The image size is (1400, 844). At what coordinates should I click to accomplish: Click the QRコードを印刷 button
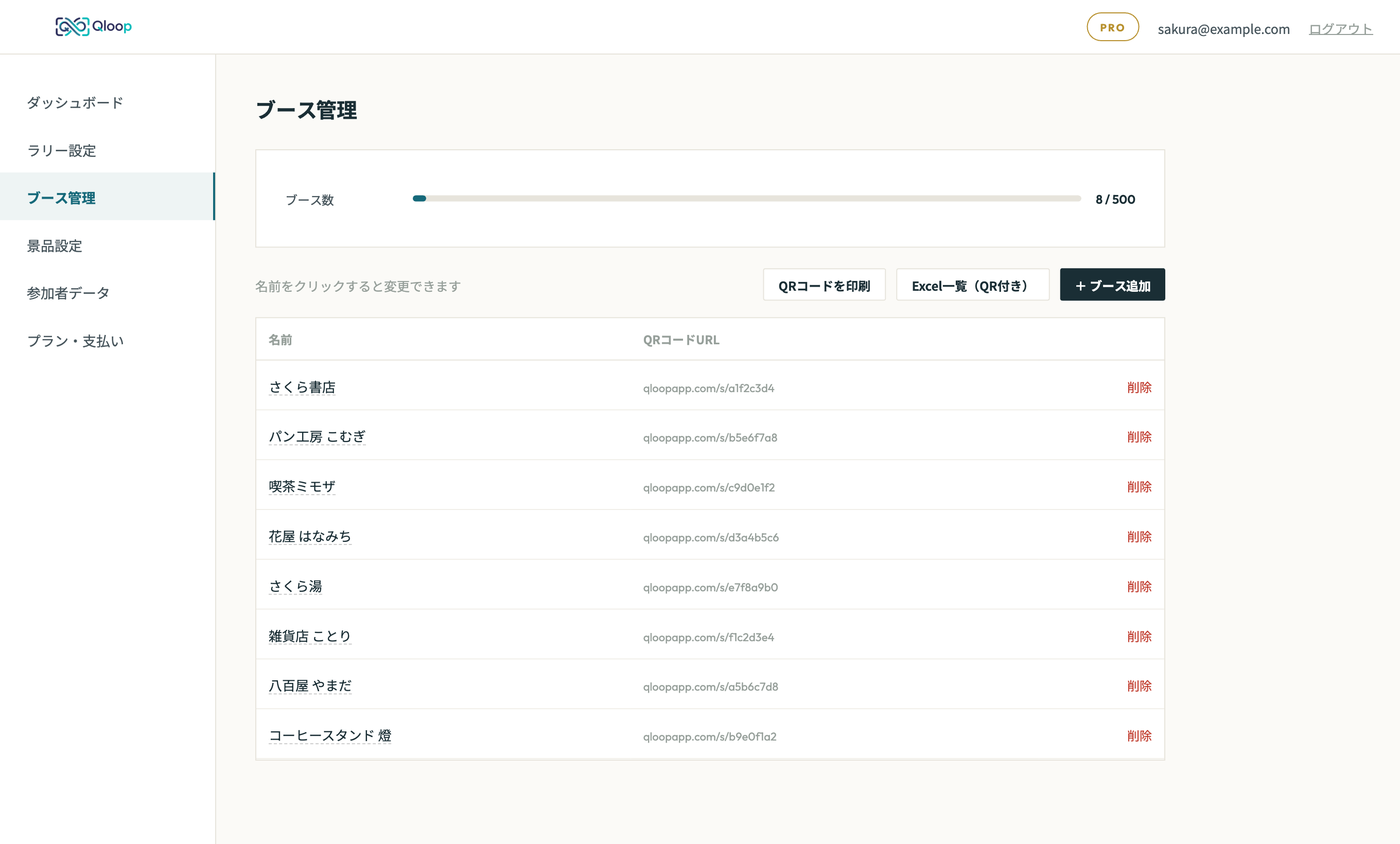pos(824,285)
